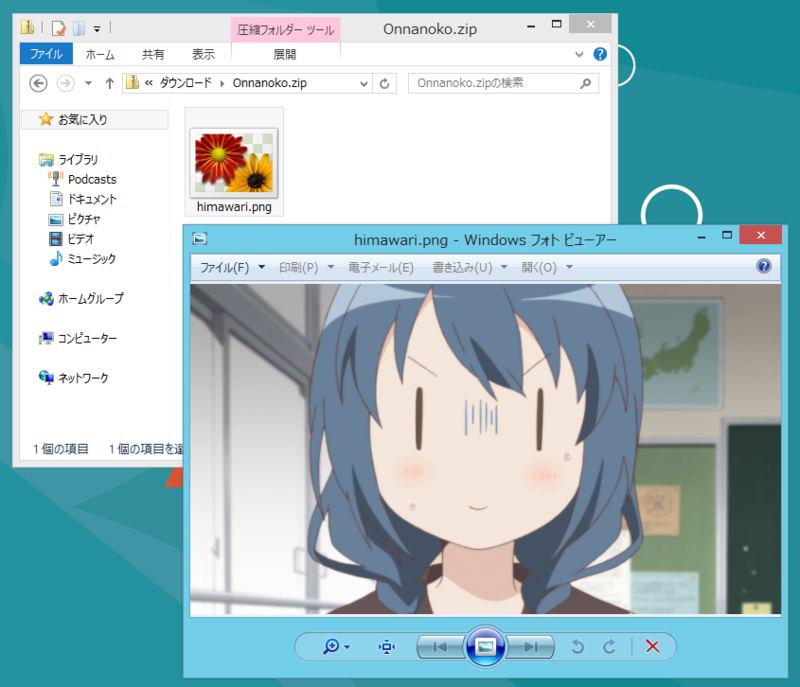Screen dimensions: 800x687
Task: Expand the dropdown arrow next to 印刷(P)
Action: (x=331, y=267)
